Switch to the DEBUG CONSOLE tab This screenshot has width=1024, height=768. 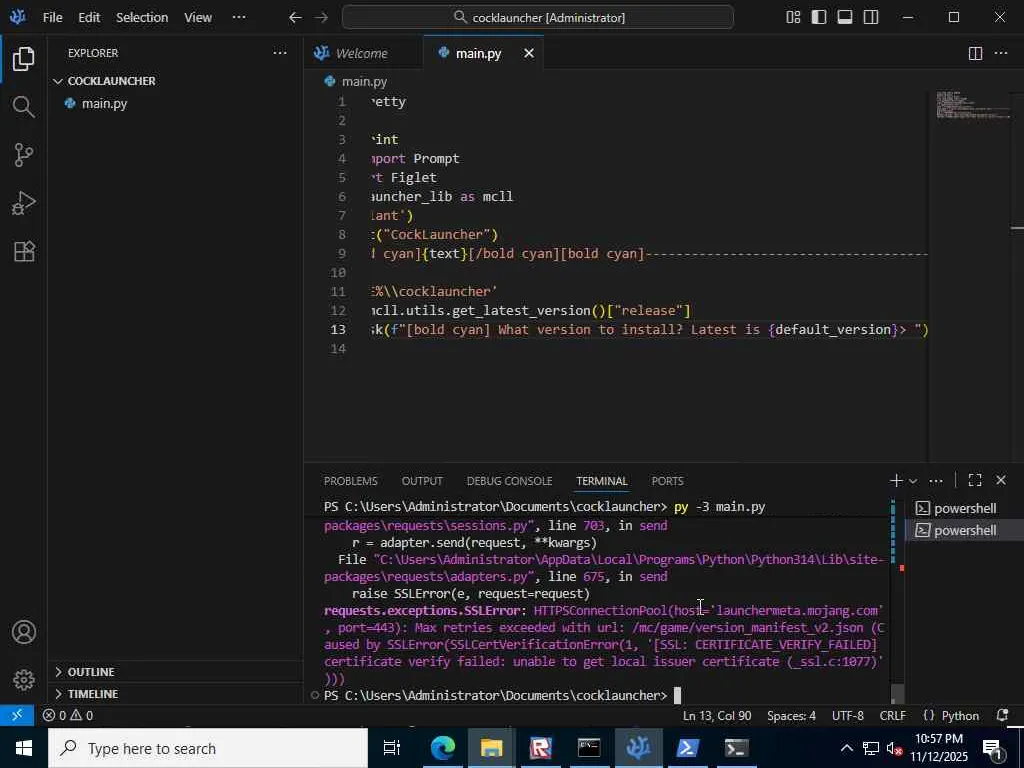(509, 481)
